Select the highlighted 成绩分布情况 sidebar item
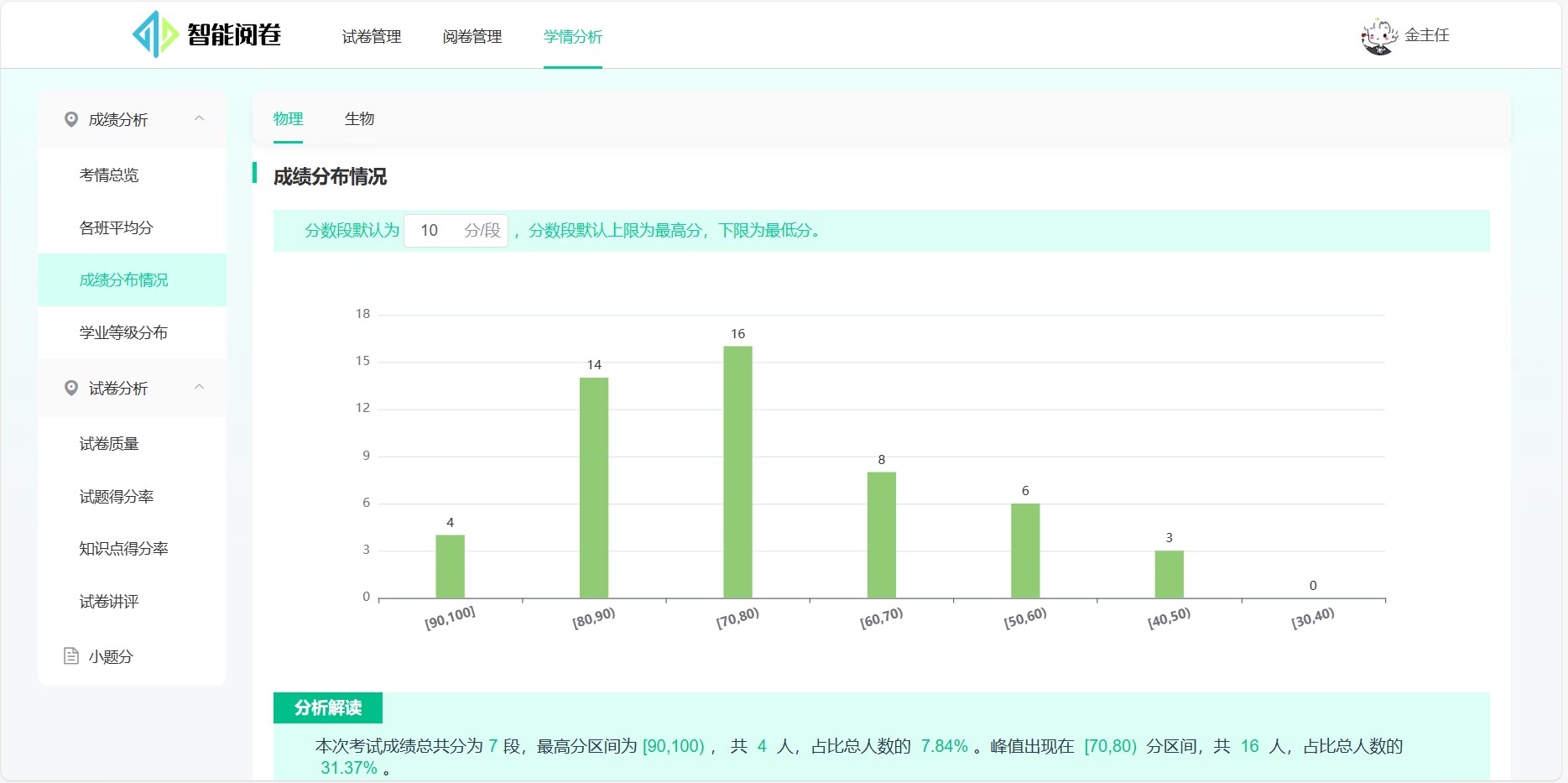 pos(122,279)
